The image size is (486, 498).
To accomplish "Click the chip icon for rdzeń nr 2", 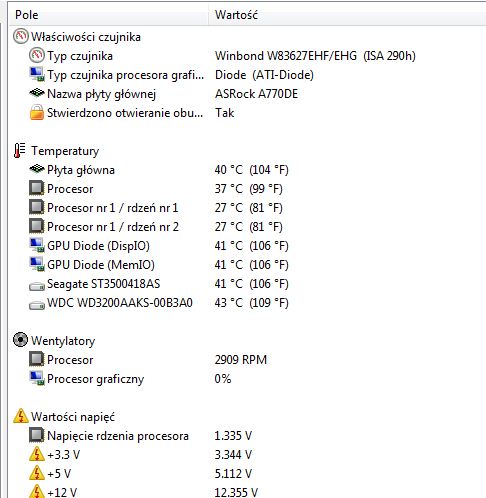I will click(x=36, y=226).
